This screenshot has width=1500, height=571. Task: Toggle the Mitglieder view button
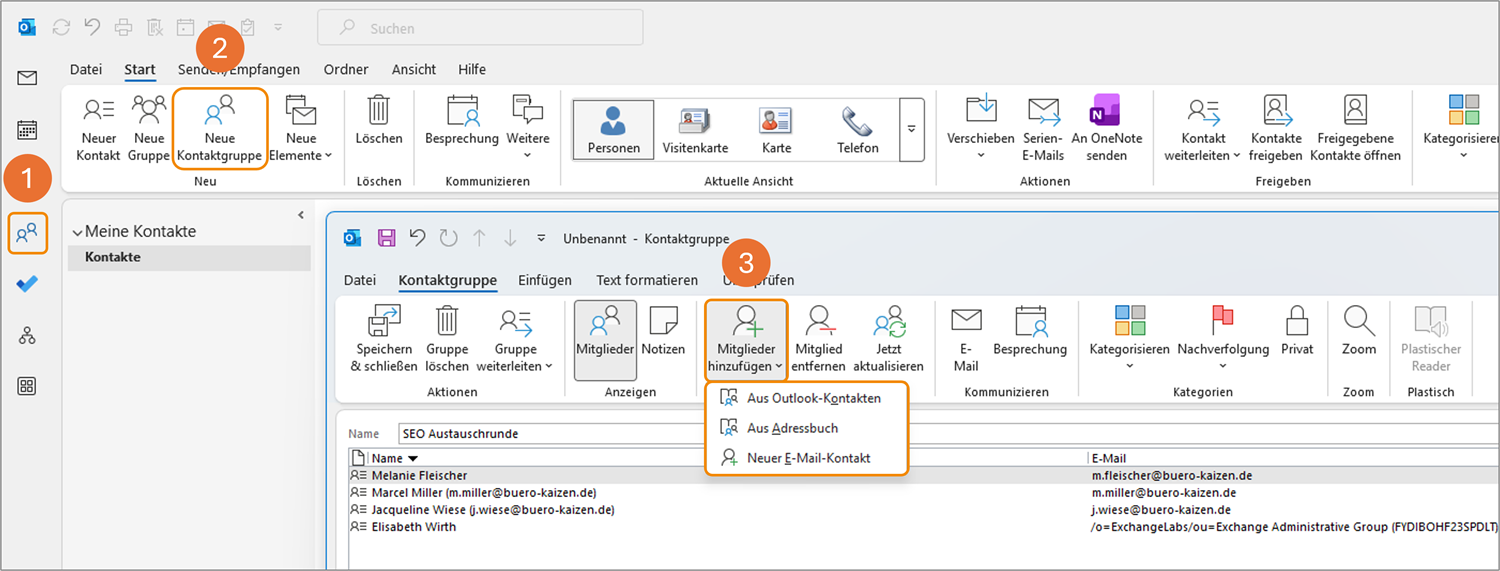pos(605,340)
